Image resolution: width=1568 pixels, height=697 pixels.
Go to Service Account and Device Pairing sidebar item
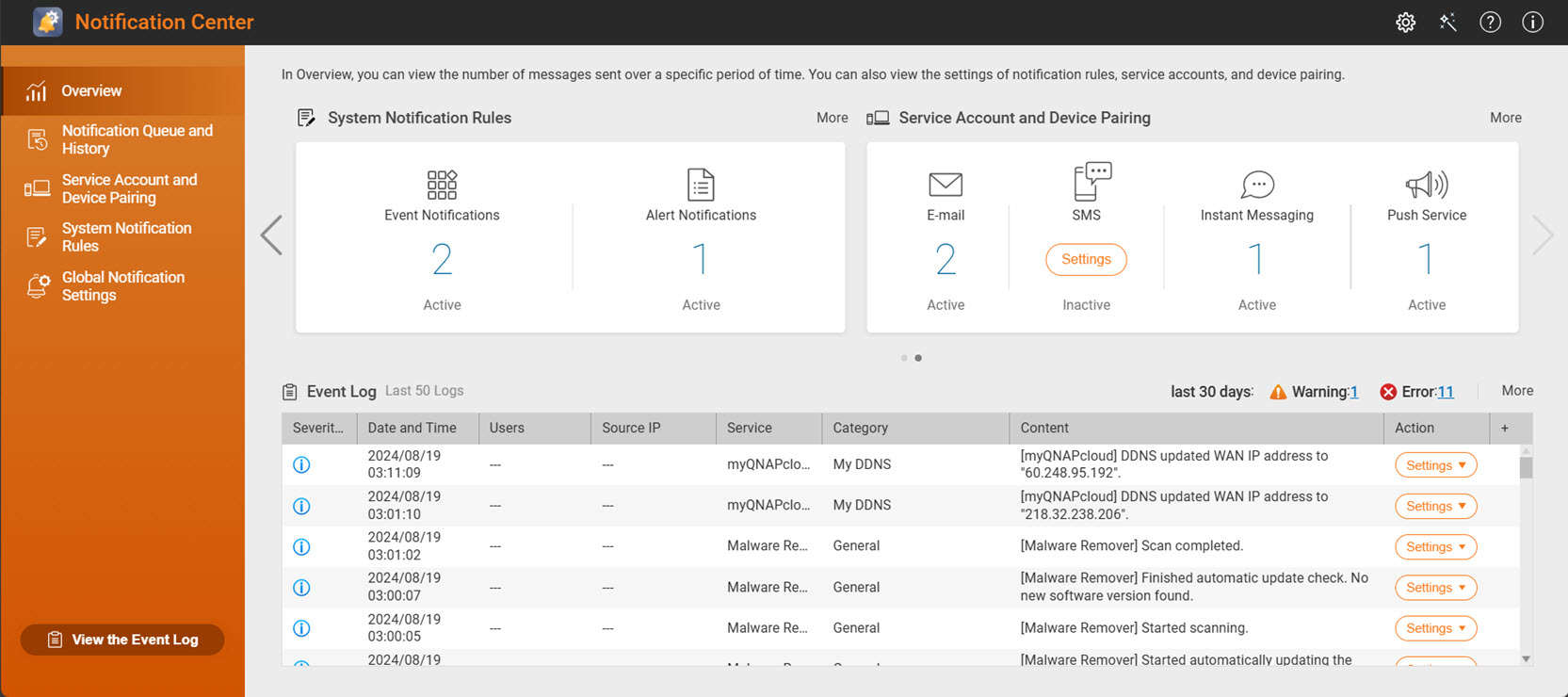coord(122,188)
